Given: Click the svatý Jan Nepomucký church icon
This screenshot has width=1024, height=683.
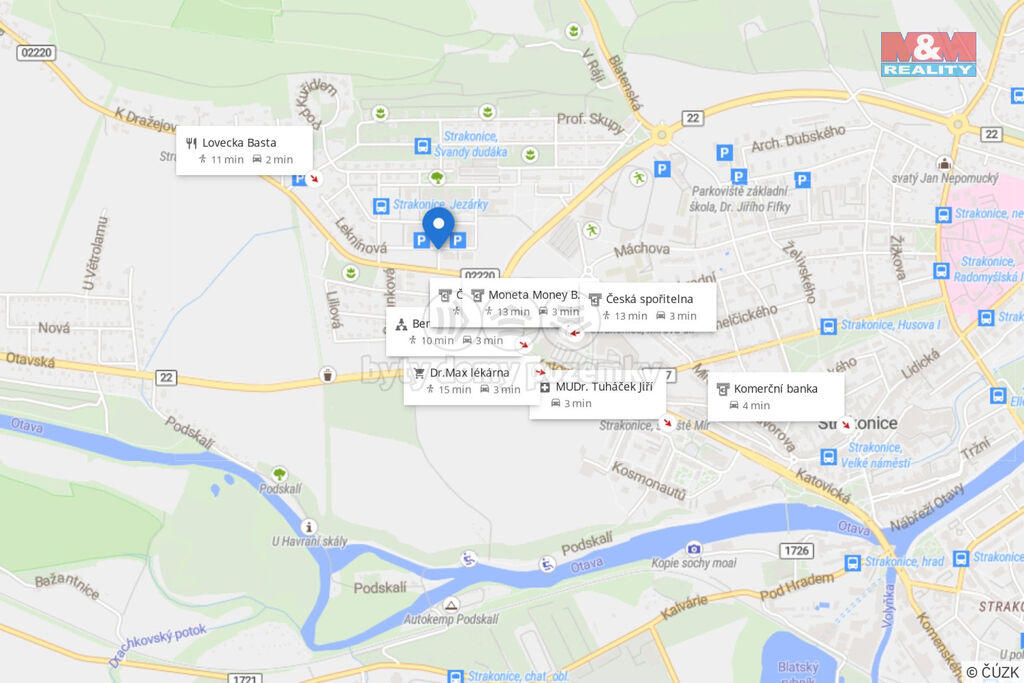Looking at the screenshot, I should [944, 163].
